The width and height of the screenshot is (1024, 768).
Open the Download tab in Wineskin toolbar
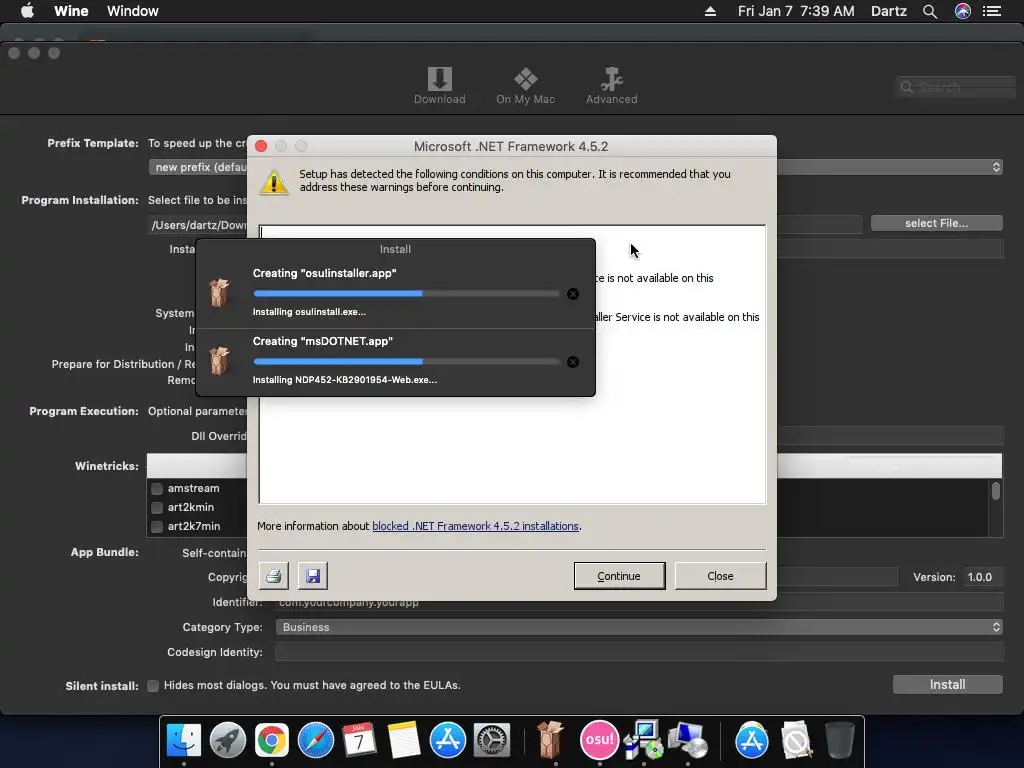coord(440,86)
